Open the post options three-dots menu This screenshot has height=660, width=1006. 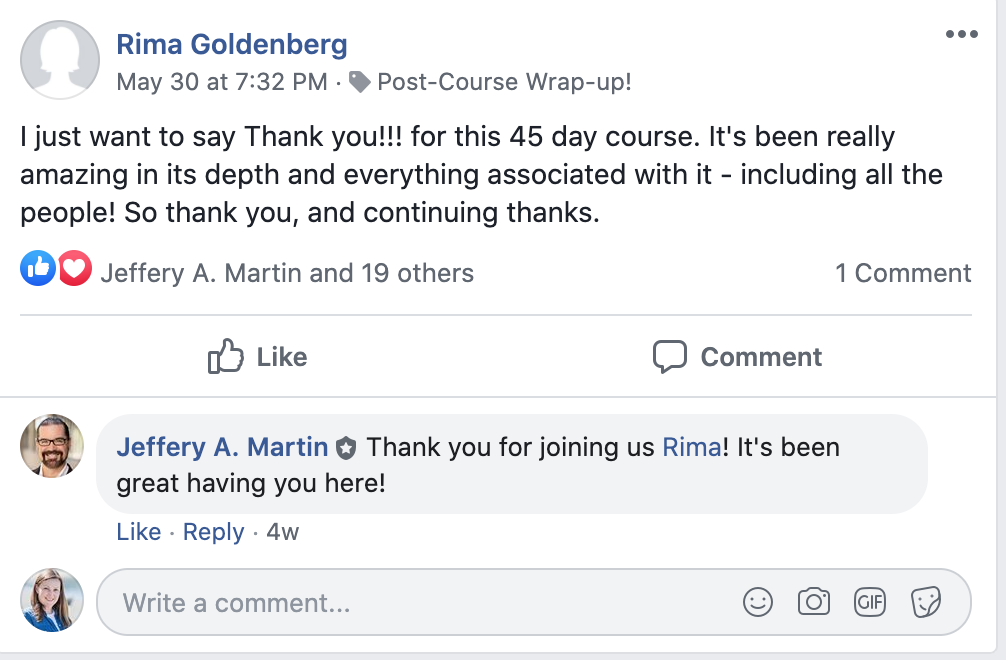click(x=961, y=35)
